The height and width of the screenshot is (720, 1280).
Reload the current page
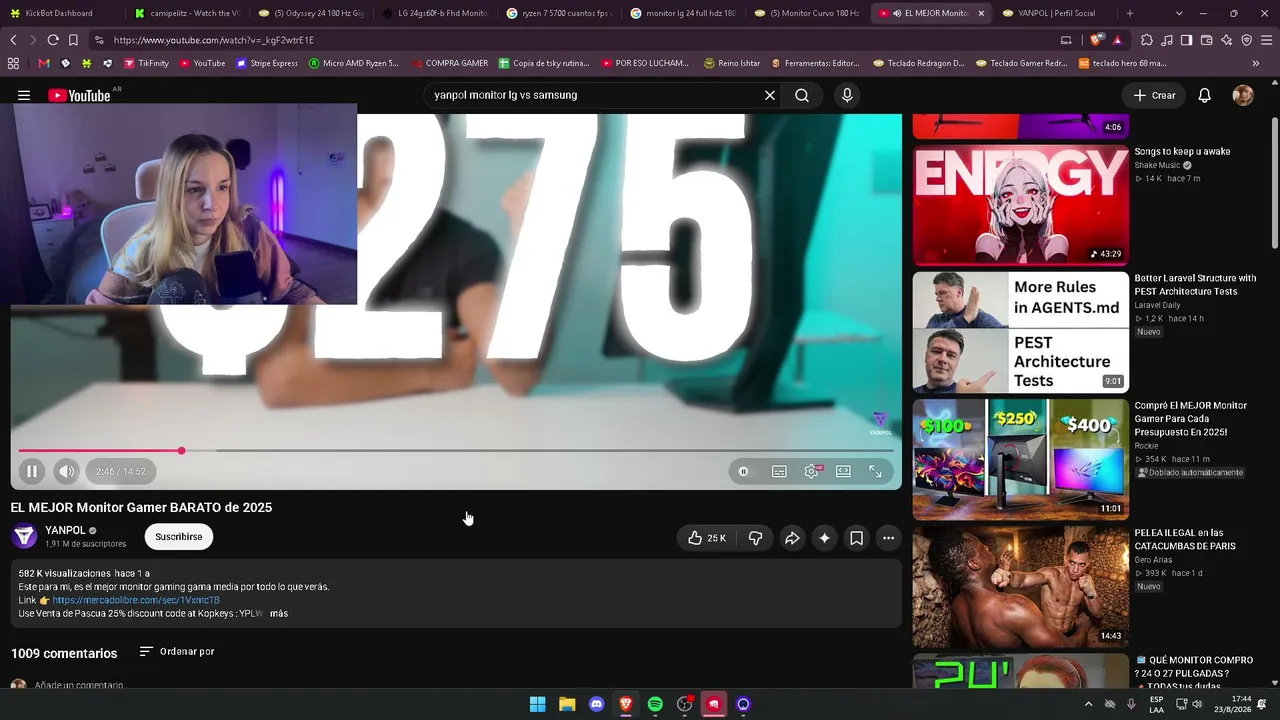53,40
